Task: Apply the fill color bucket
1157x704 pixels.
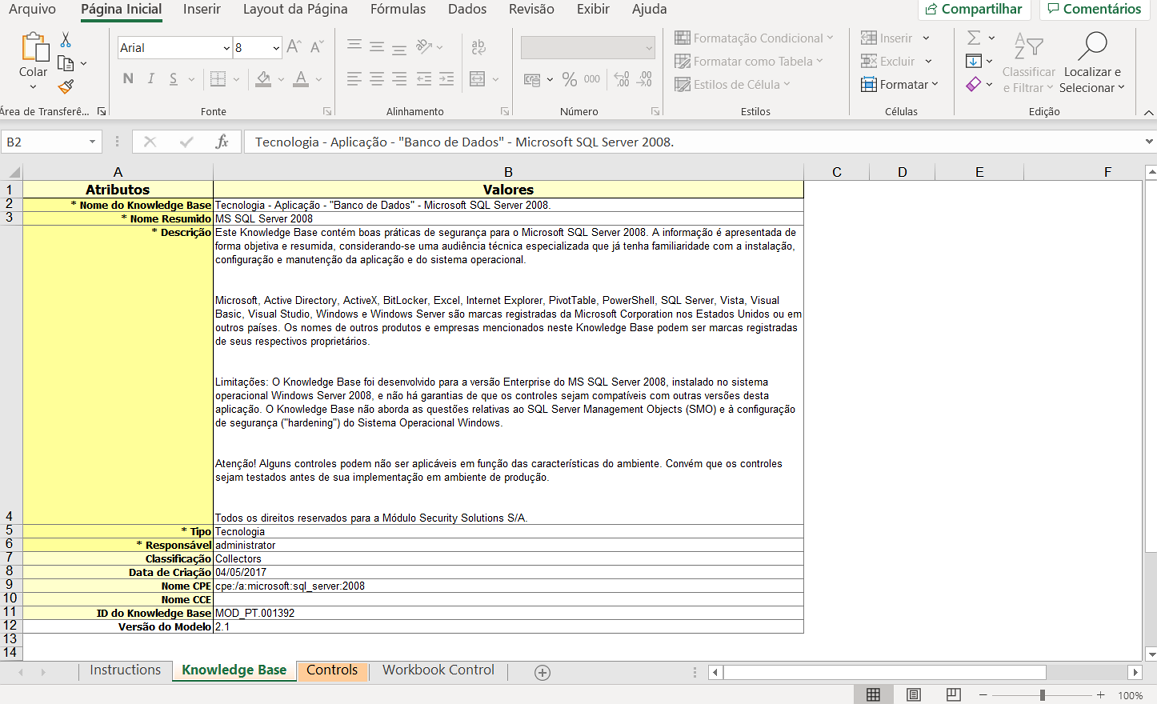Action: pyautogui.click(x=263, y=79)
